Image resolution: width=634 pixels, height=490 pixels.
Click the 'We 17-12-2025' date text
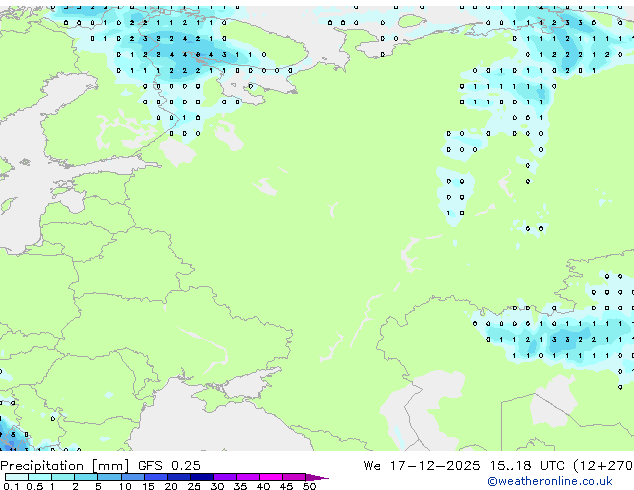[x=422, y=466]
